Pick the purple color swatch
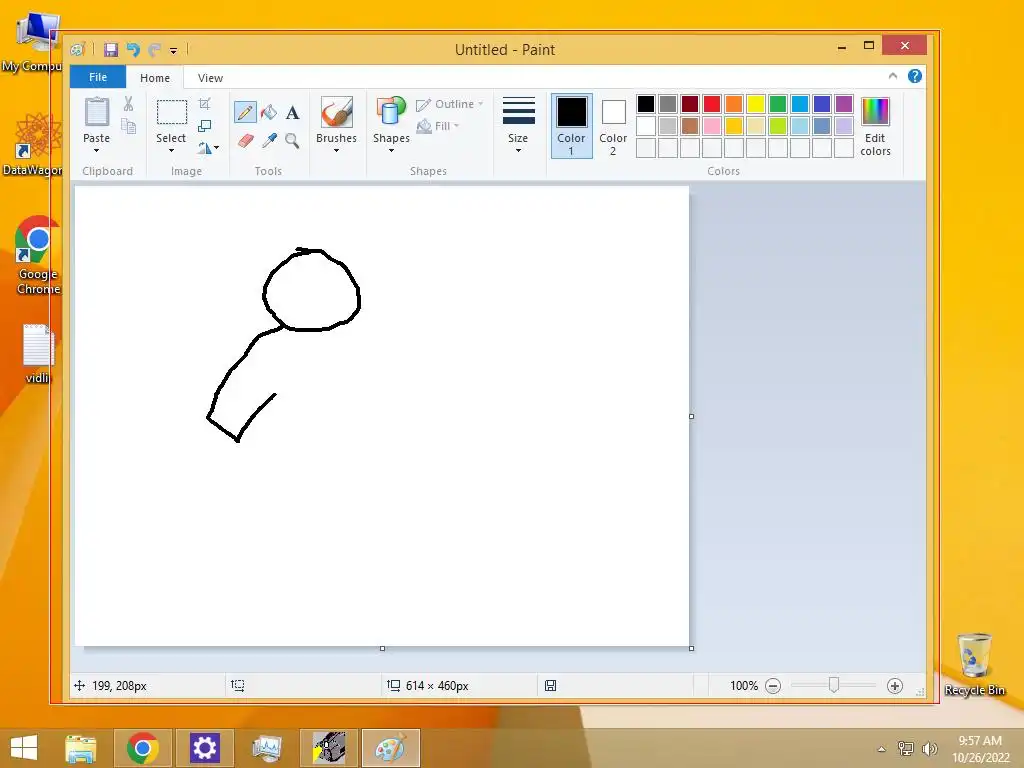Image resolution: width=1024 pixels, height=768 pixels. tap(844, 104)
